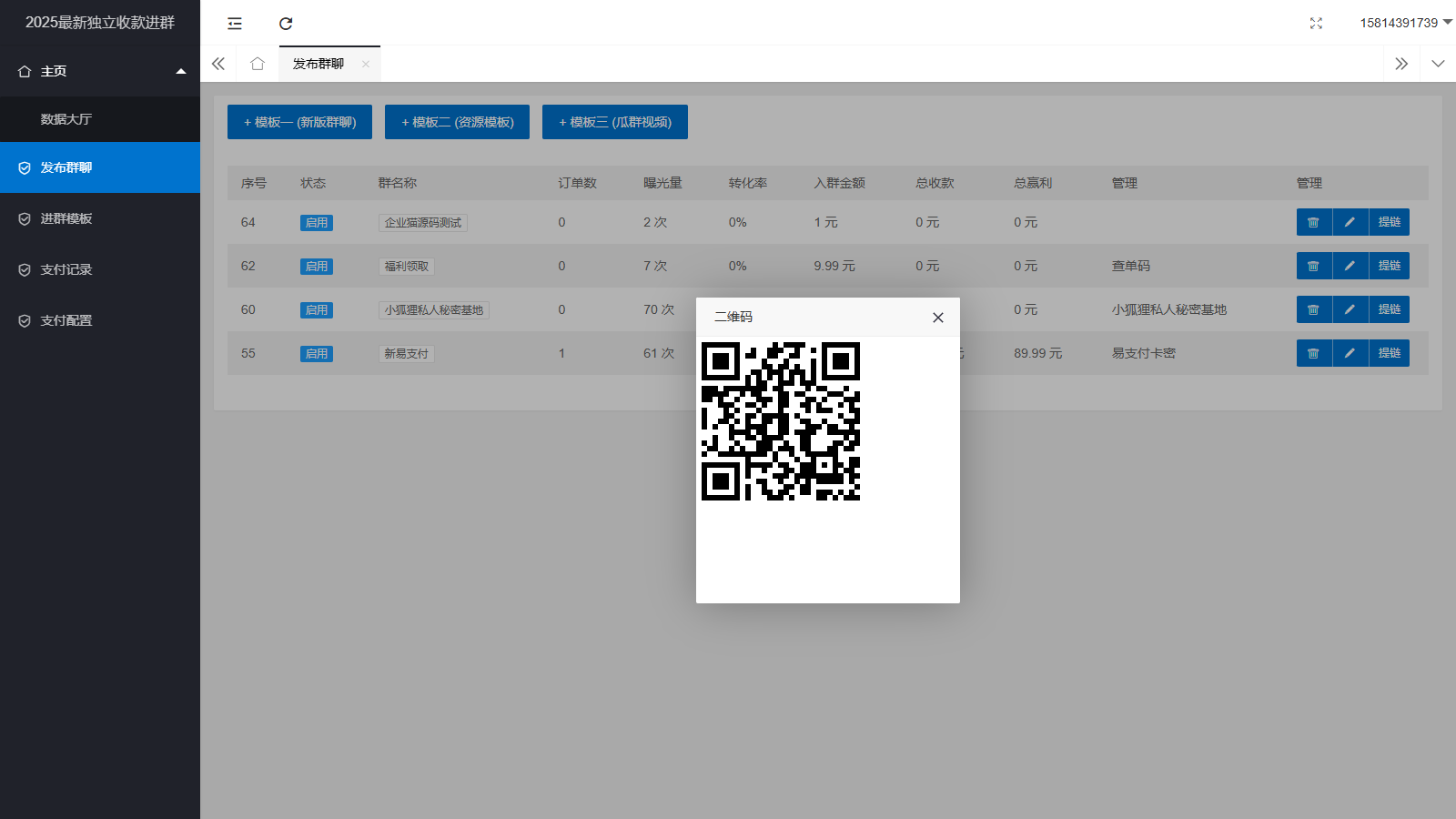Open 进群模板 in sidebar
1456x819 pixels.
pyautogui.click(x=66, y=218)
